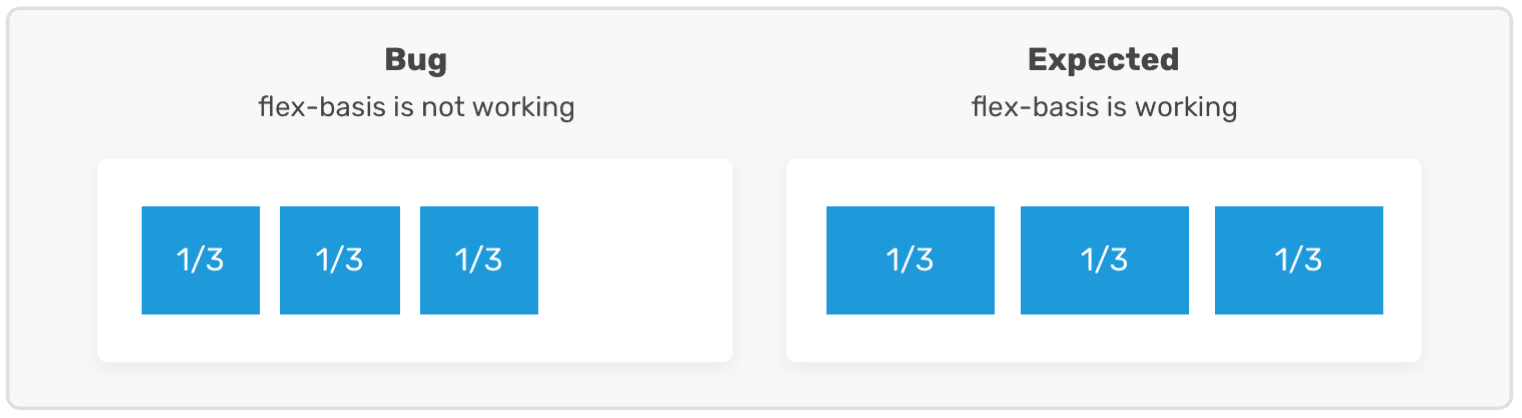Click the word "not" in the Bug caption
The image size is (1522, 418).
(x=442, y=106)
